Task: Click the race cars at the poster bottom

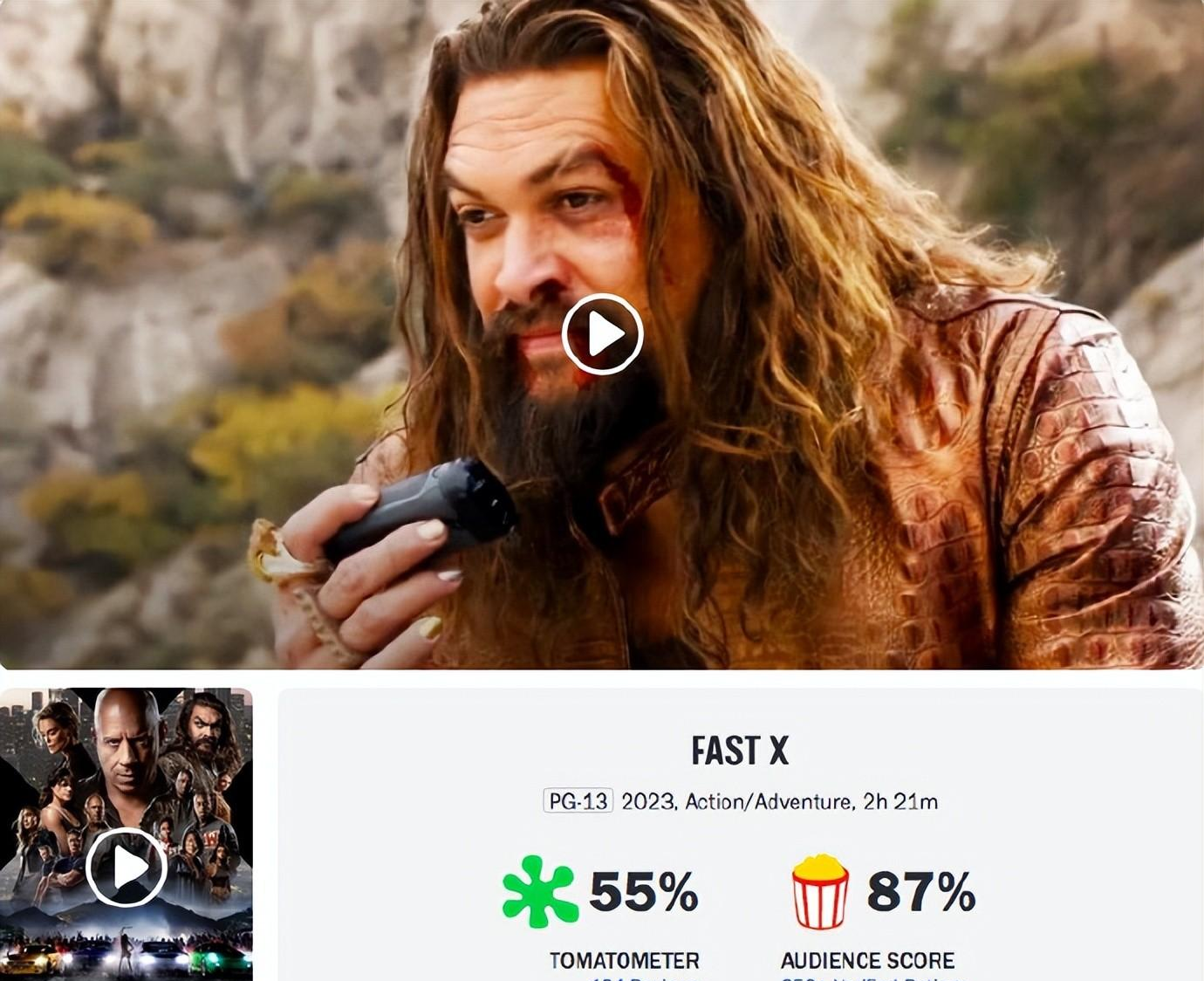Action: (127, 956)
